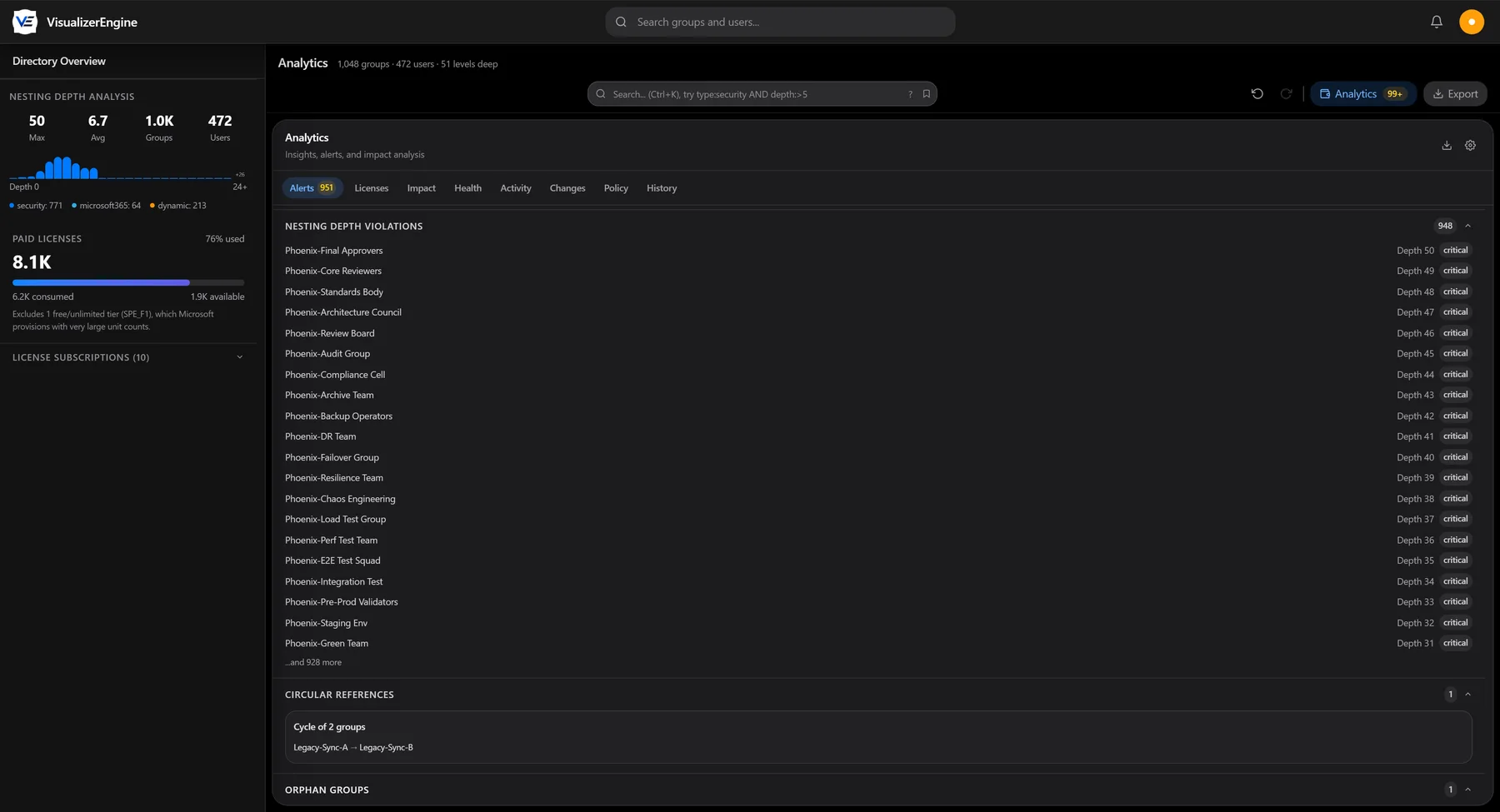This screenshot has width=1500, height=812.
Task: Click the "Cycle of 2 groups" card
Action: click(x=878, y=737)
